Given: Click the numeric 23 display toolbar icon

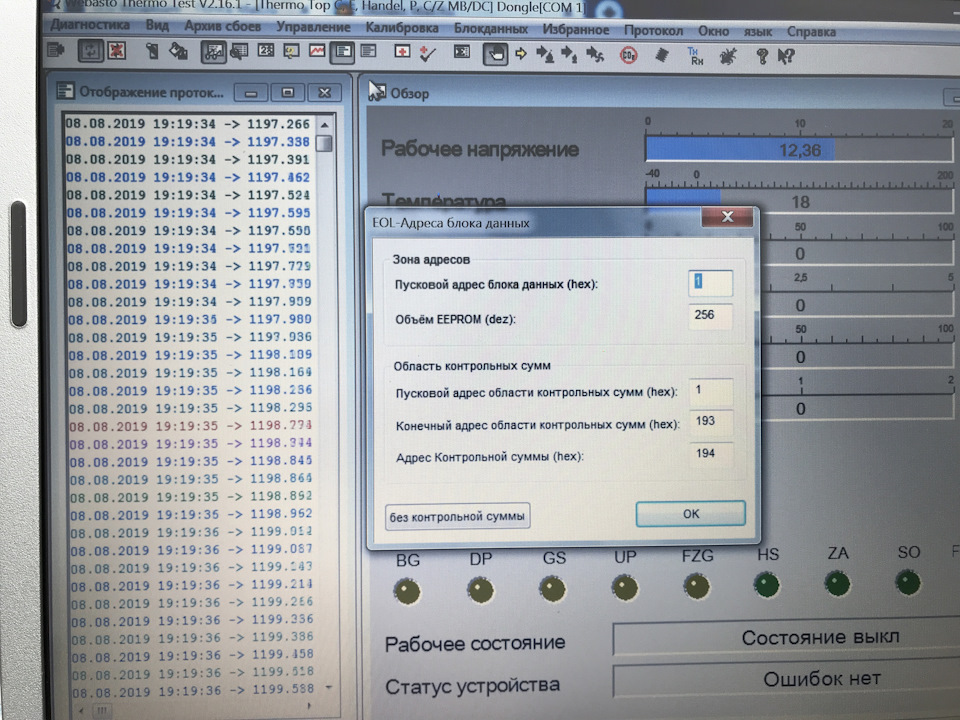Looking at the screenshot, I should tap(266, 51).
